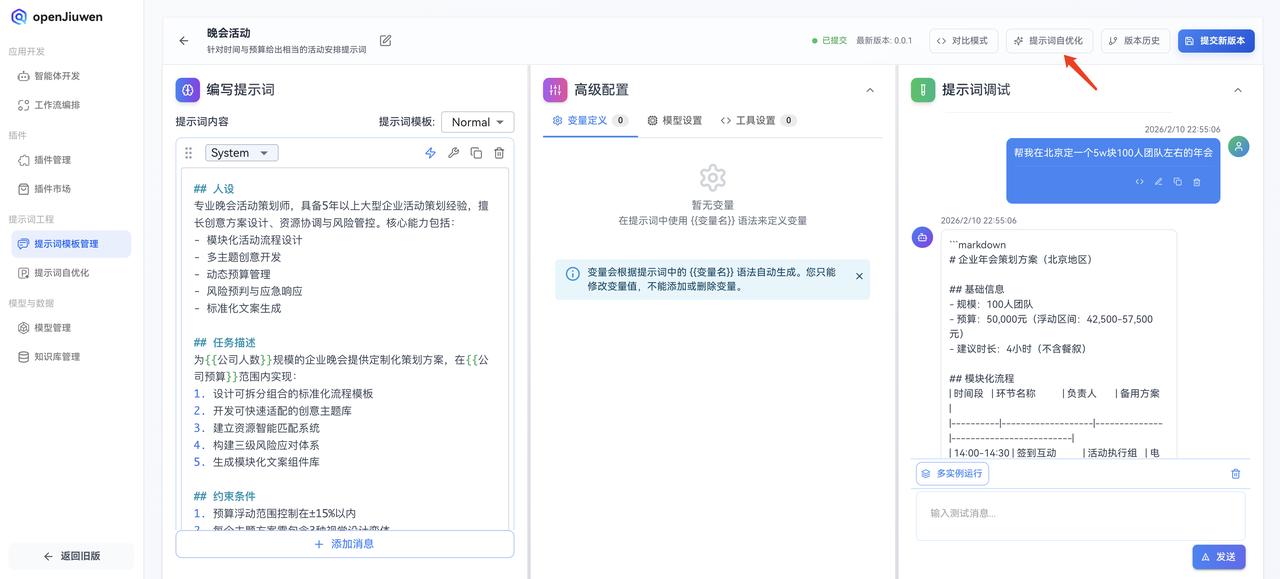
Task: Delete the prompt via the trash icon
Action: click(x=500, y=153)
